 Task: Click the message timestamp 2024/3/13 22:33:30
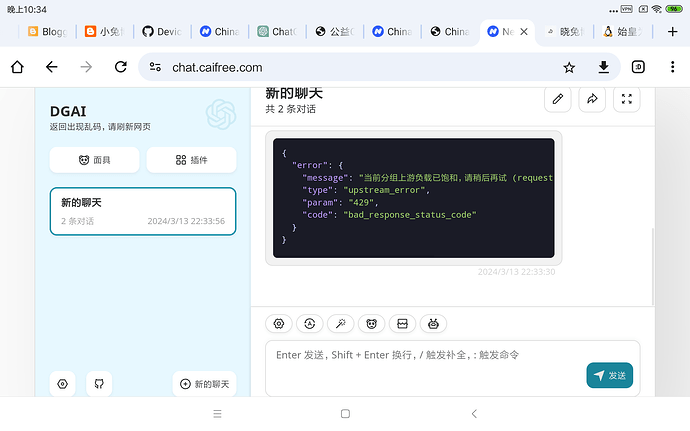[517, 272]
